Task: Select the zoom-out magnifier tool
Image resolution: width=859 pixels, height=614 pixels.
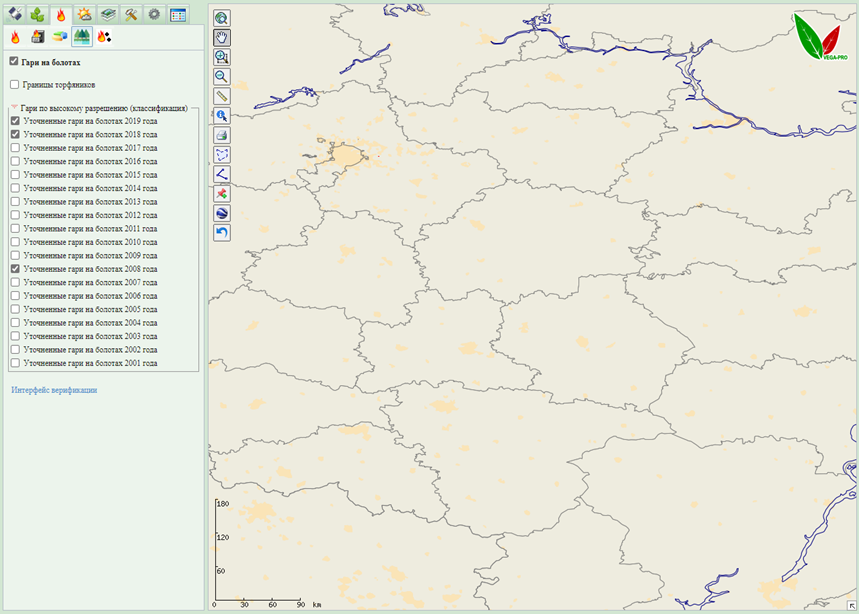Action: [x=222, y=77]
